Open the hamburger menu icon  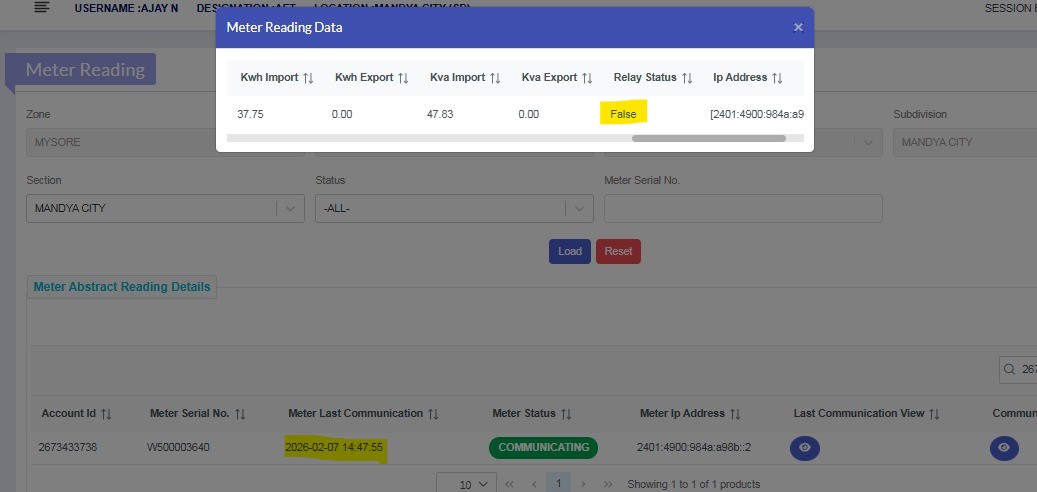42,8
